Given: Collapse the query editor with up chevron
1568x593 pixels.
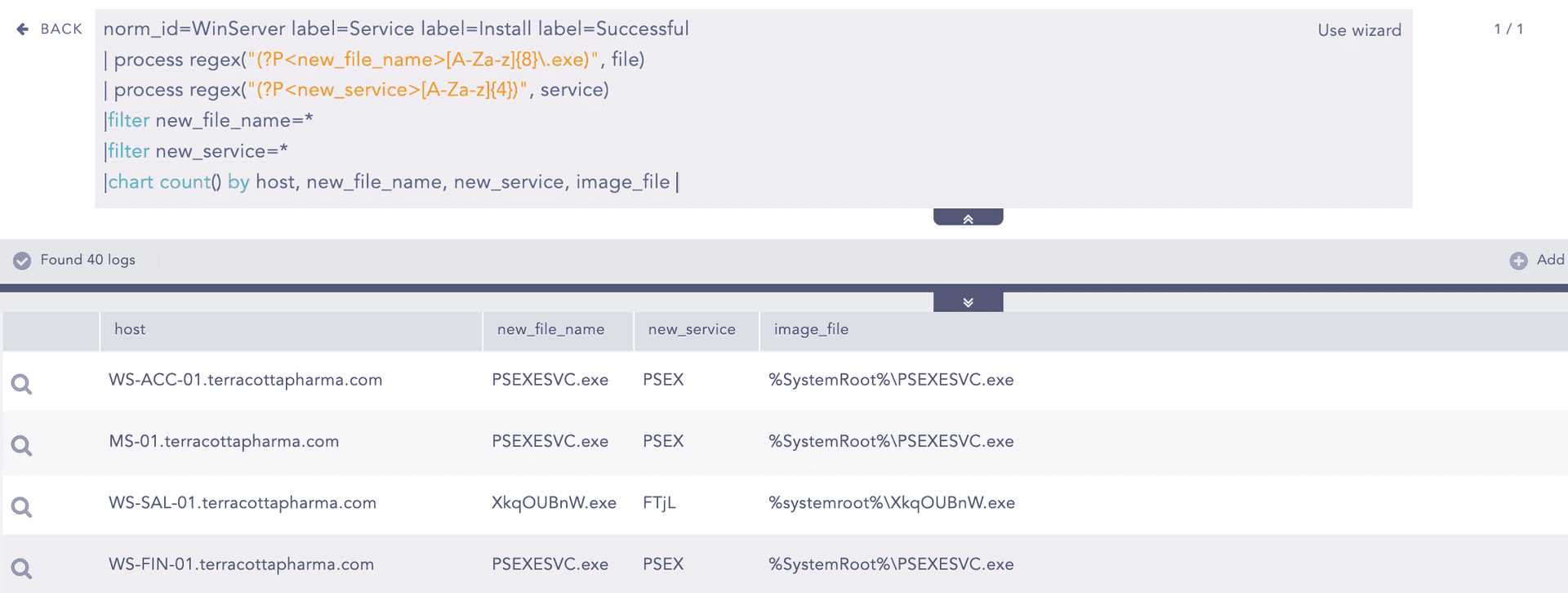Looking at the screenshot, I should 968,218.
